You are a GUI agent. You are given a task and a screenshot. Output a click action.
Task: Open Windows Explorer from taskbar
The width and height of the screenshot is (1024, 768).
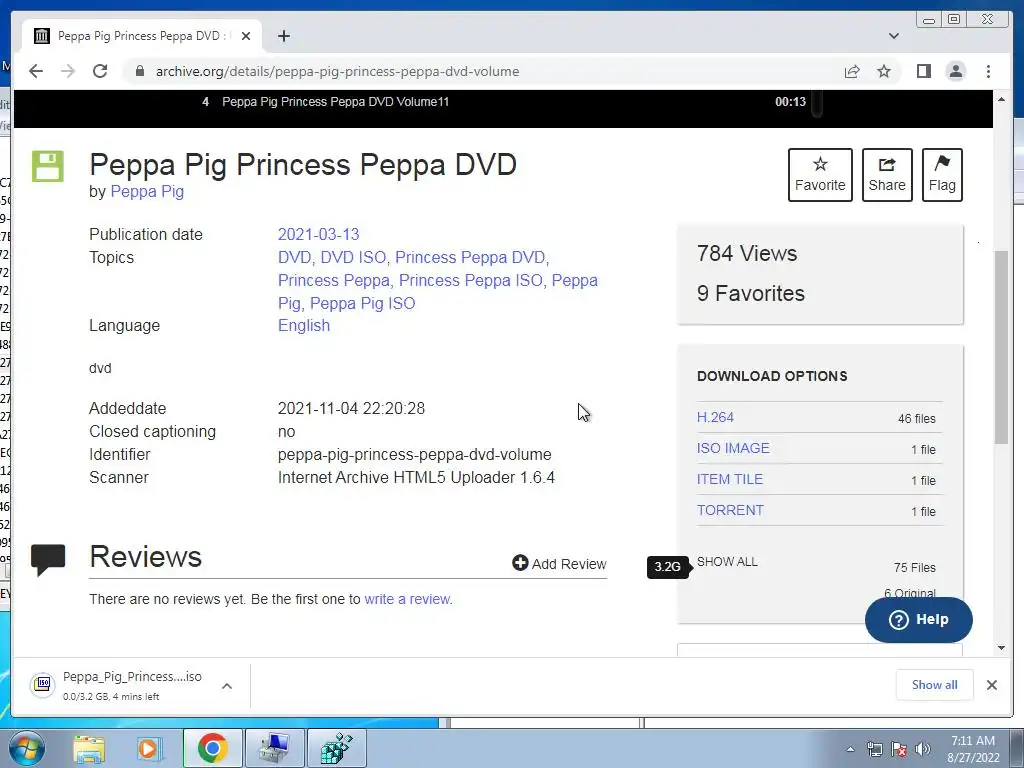tap(89, 748)
